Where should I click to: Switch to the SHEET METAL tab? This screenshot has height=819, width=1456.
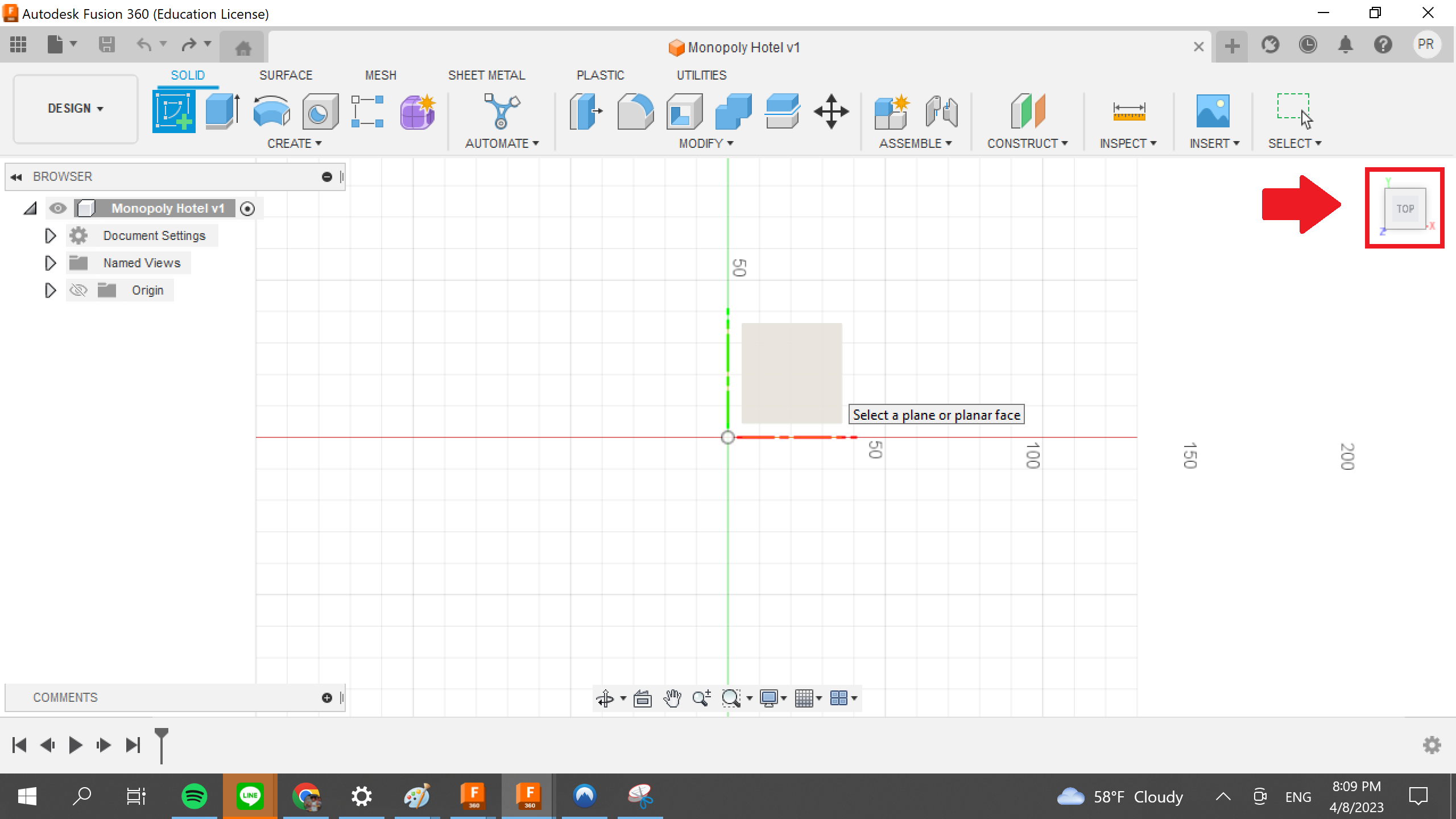(486, 75)
